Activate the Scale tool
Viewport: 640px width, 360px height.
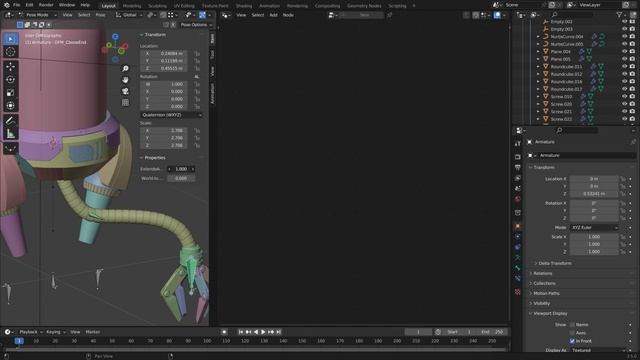tap(11, 93)
